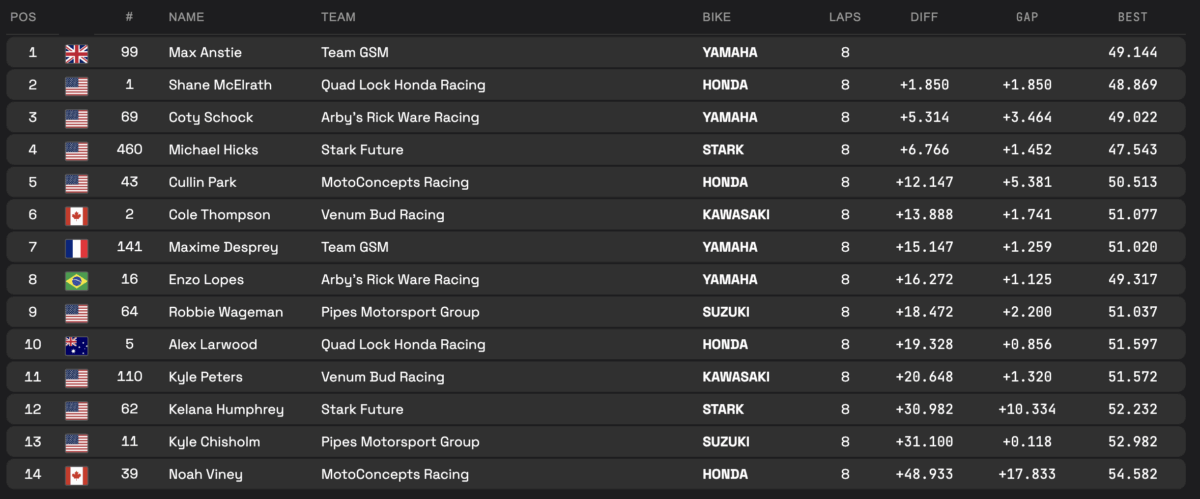The height and width of the screenshot is (499, 1200).
Task: Click the Canadian flag beside Noah Viney
Action: 77,475
